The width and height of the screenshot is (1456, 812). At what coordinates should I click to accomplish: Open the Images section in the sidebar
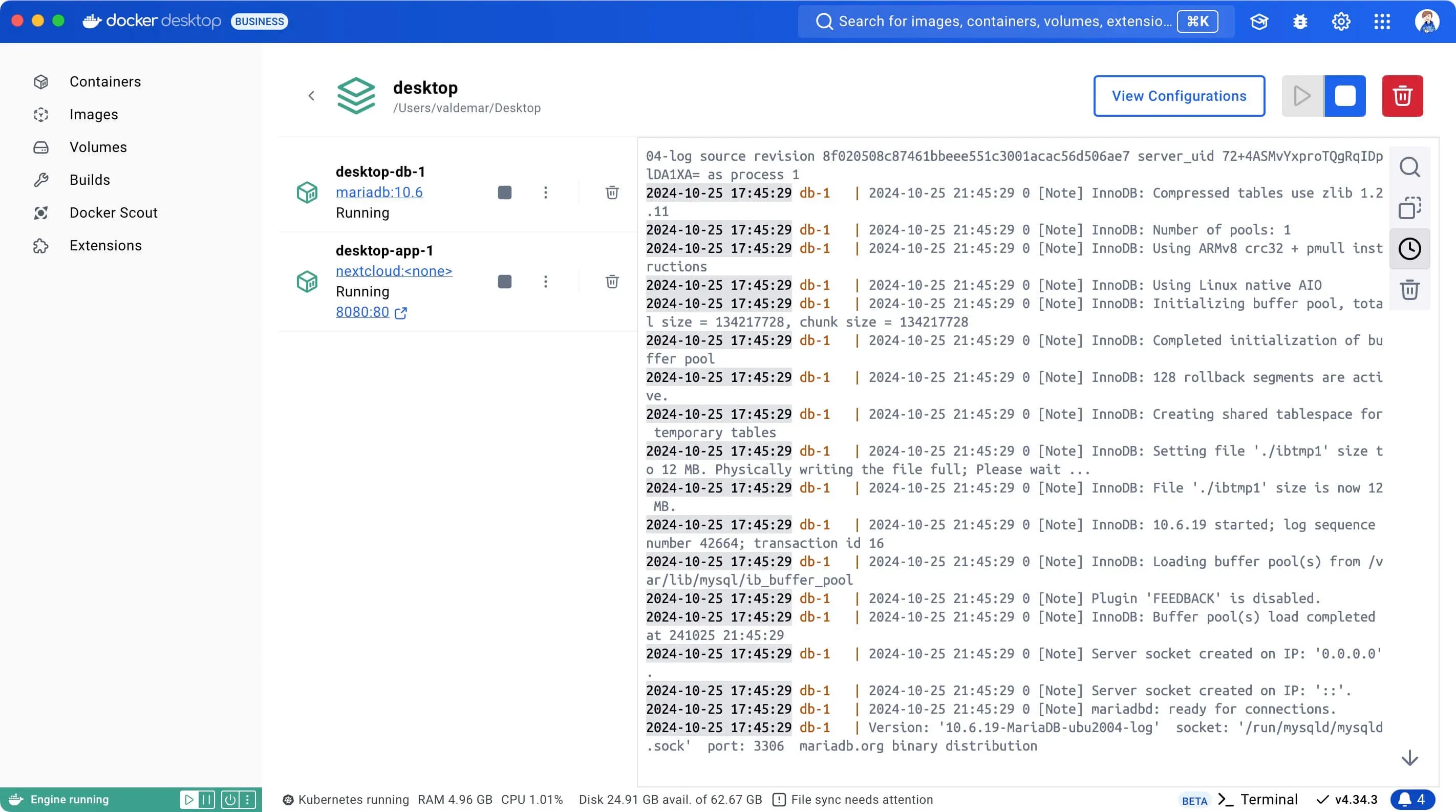[x=94, y=114]
